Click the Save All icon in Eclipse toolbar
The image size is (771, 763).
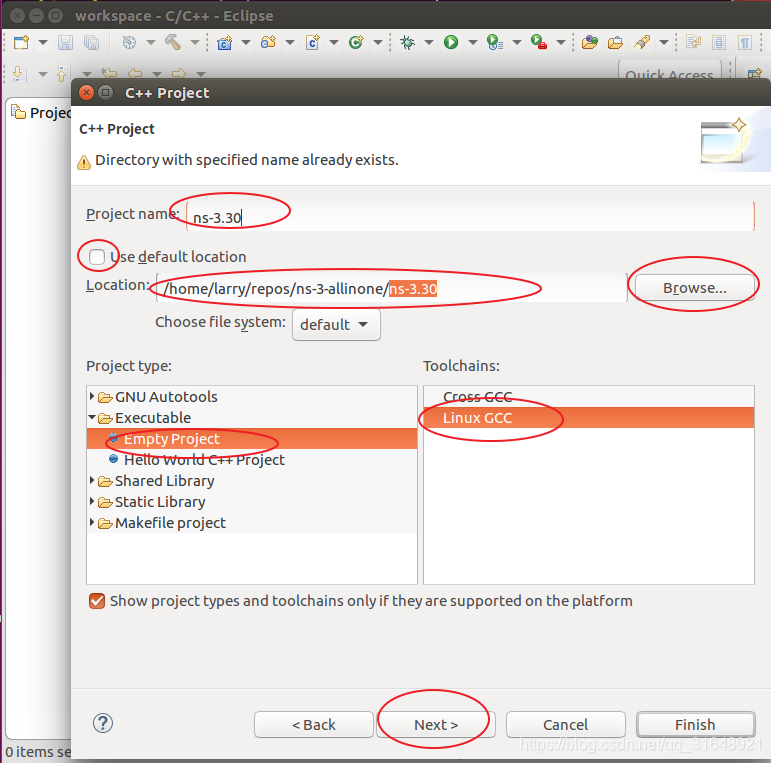[x=91, y=43]
